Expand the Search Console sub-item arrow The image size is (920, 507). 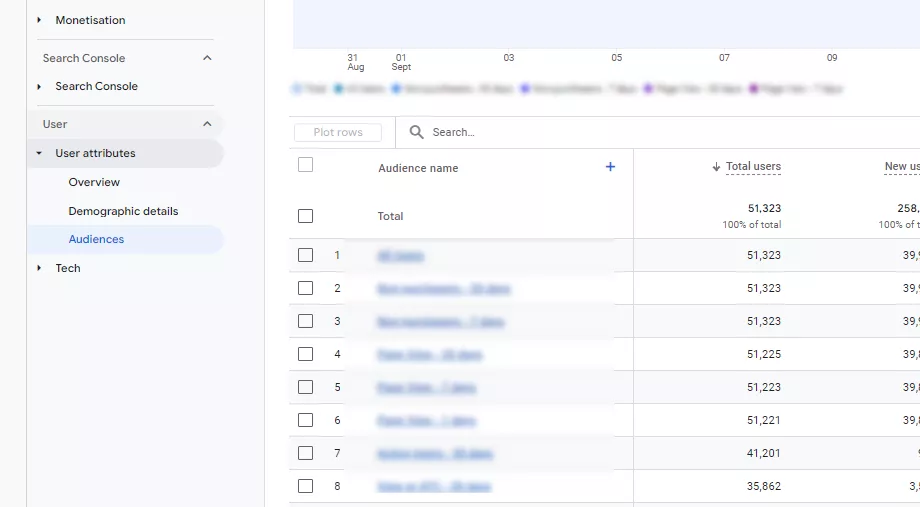tap(39, 86)
